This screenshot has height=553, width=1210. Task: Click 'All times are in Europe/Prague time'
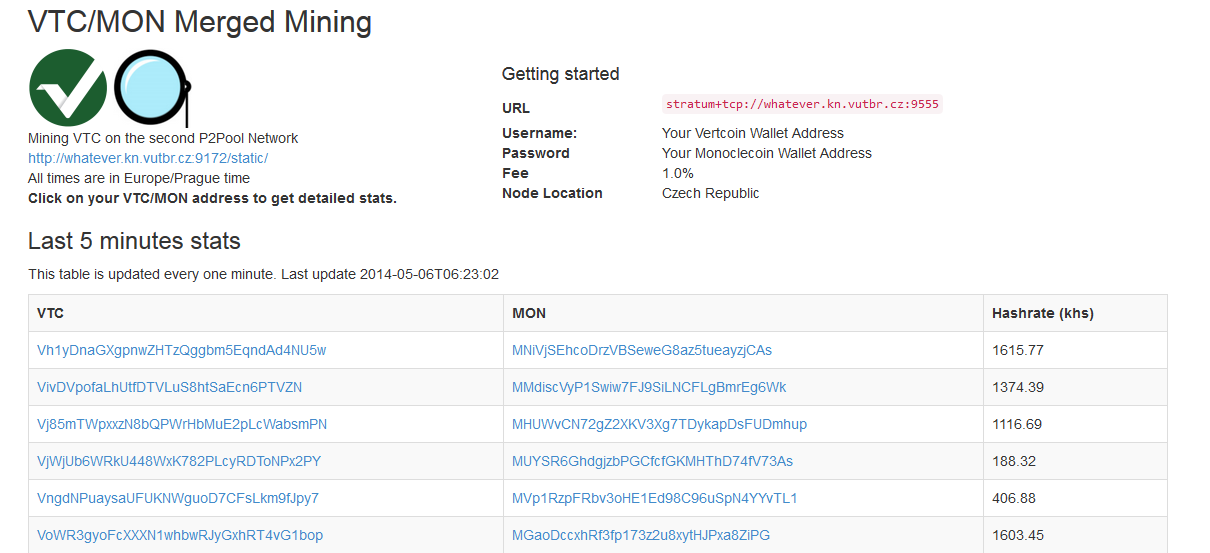coord(139,178)
